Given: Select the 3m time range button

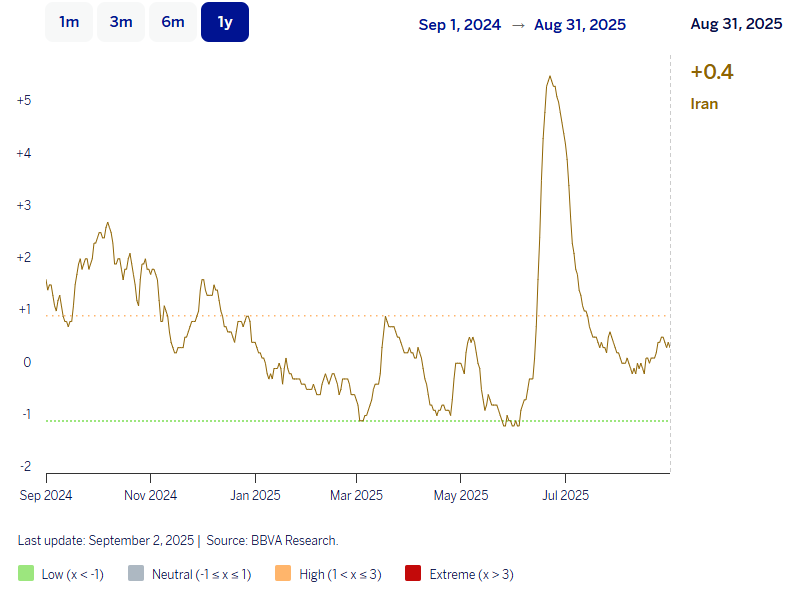Looking at the screenshot, I should [x=121, y=22].
